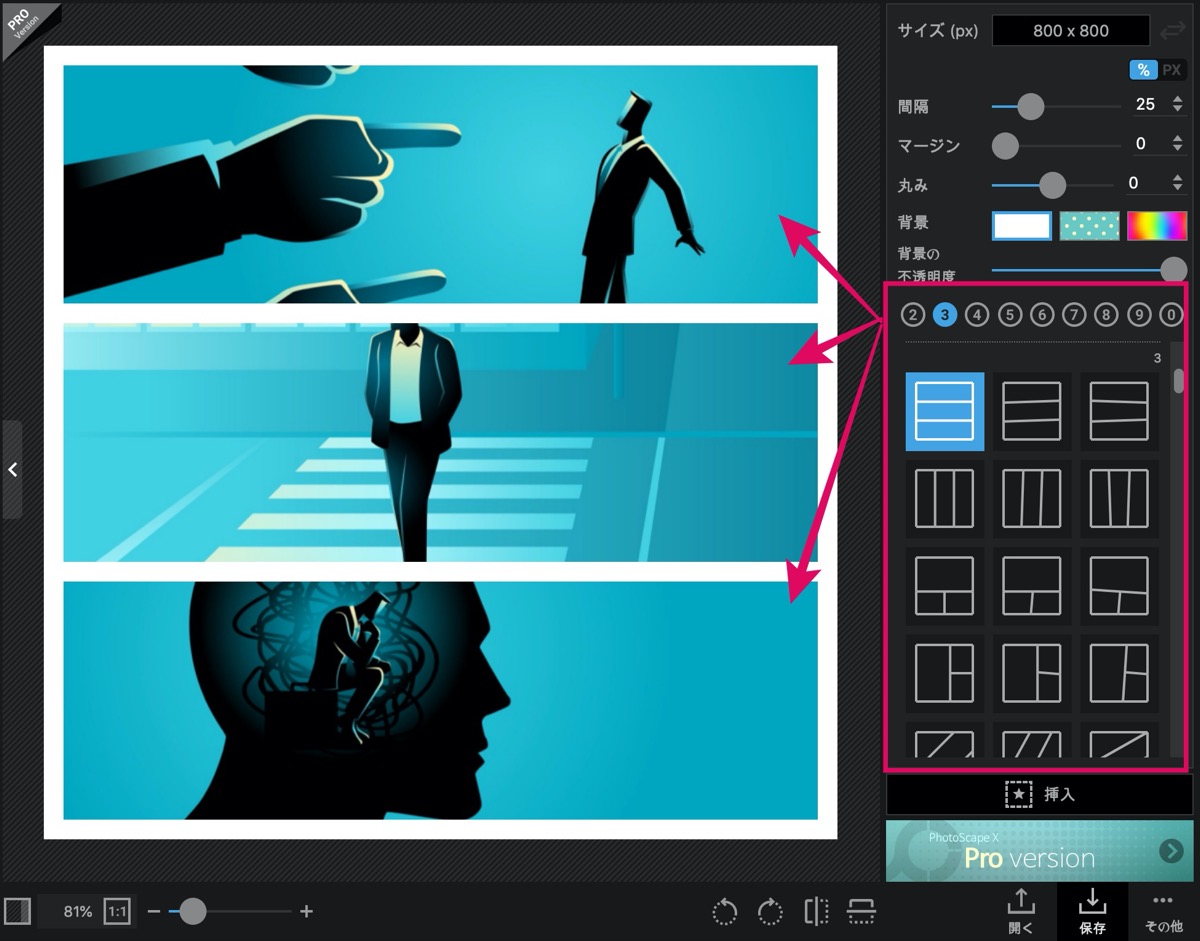Rotate the collage clockwise
Viewport: 1200px width, 941px height.
point(770,911)
